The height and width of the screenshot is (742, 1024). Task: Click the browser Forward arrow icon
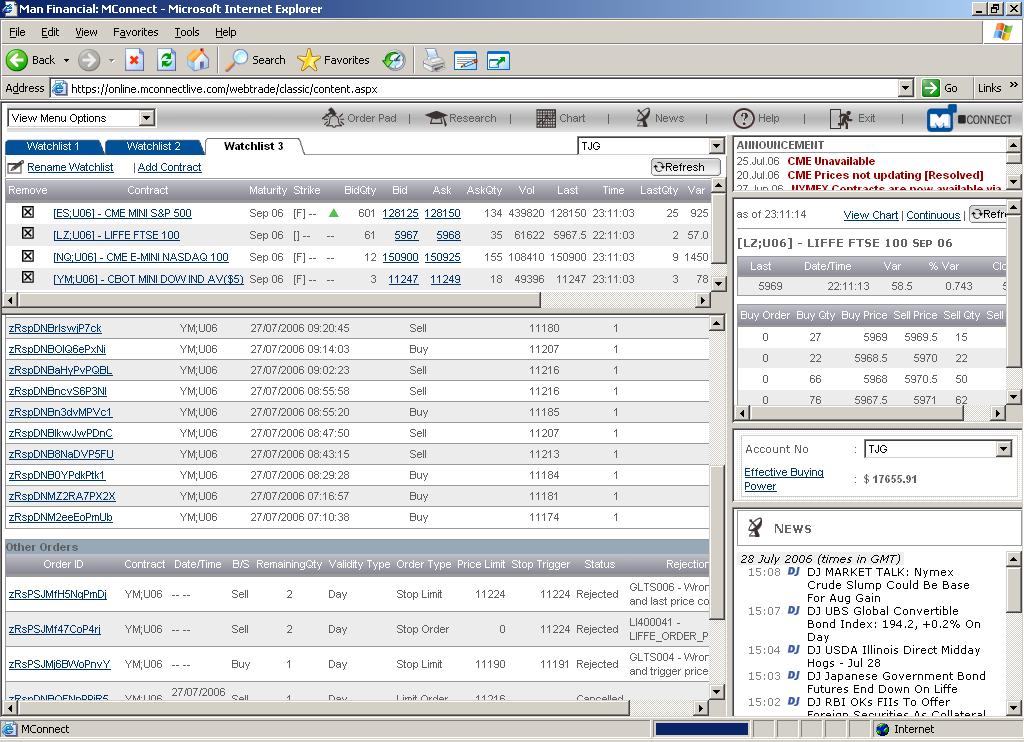point(89,60)
